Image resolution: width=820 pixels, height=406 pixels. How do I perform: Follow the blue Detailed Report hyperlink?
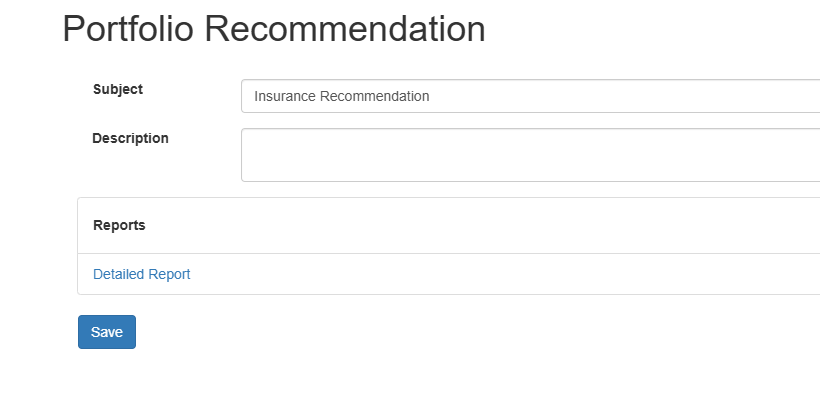point(141,274)
